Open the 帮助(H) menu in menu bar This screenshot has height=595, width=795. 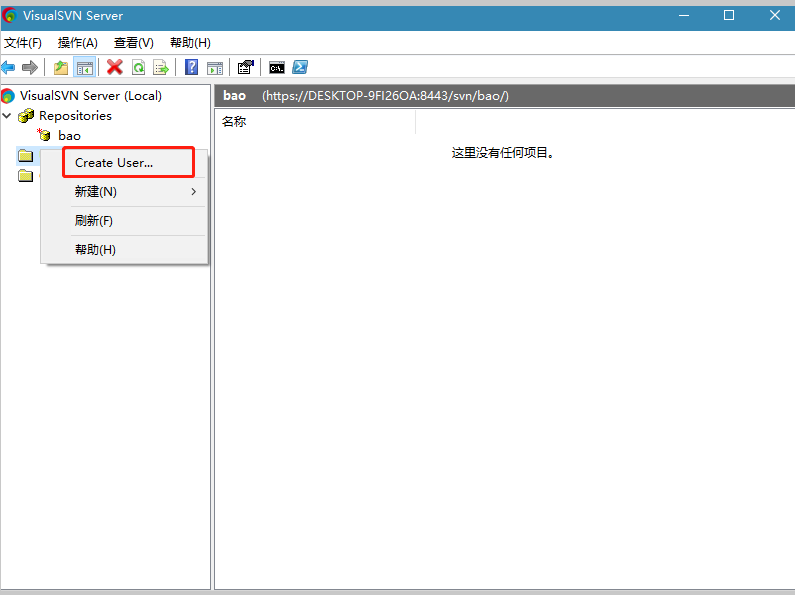tap(190, 43)
